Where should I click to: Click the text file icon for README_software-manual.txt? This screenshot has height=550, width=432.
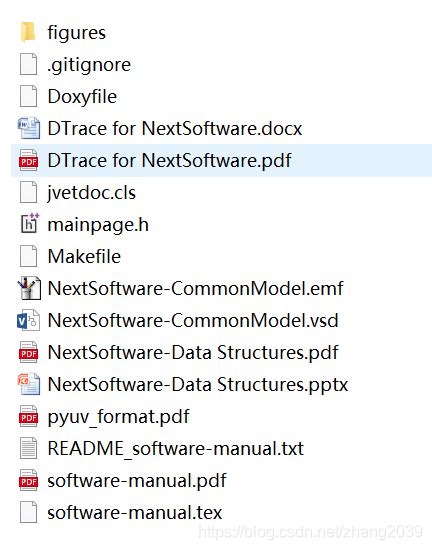[x=28, y=448]
